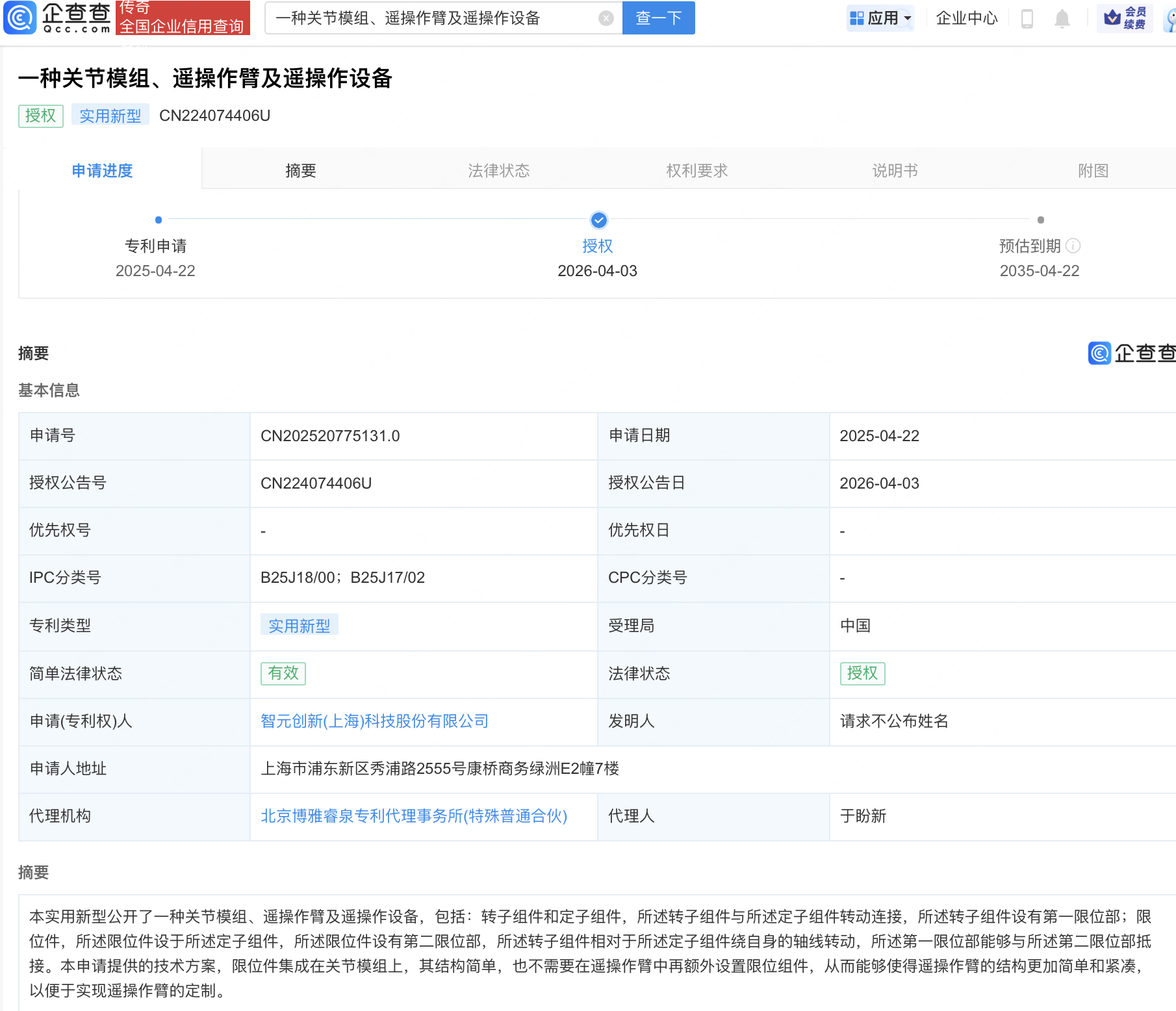
Task: Click the mobile phone icon in header
Action: click(x=1027, y=18)
